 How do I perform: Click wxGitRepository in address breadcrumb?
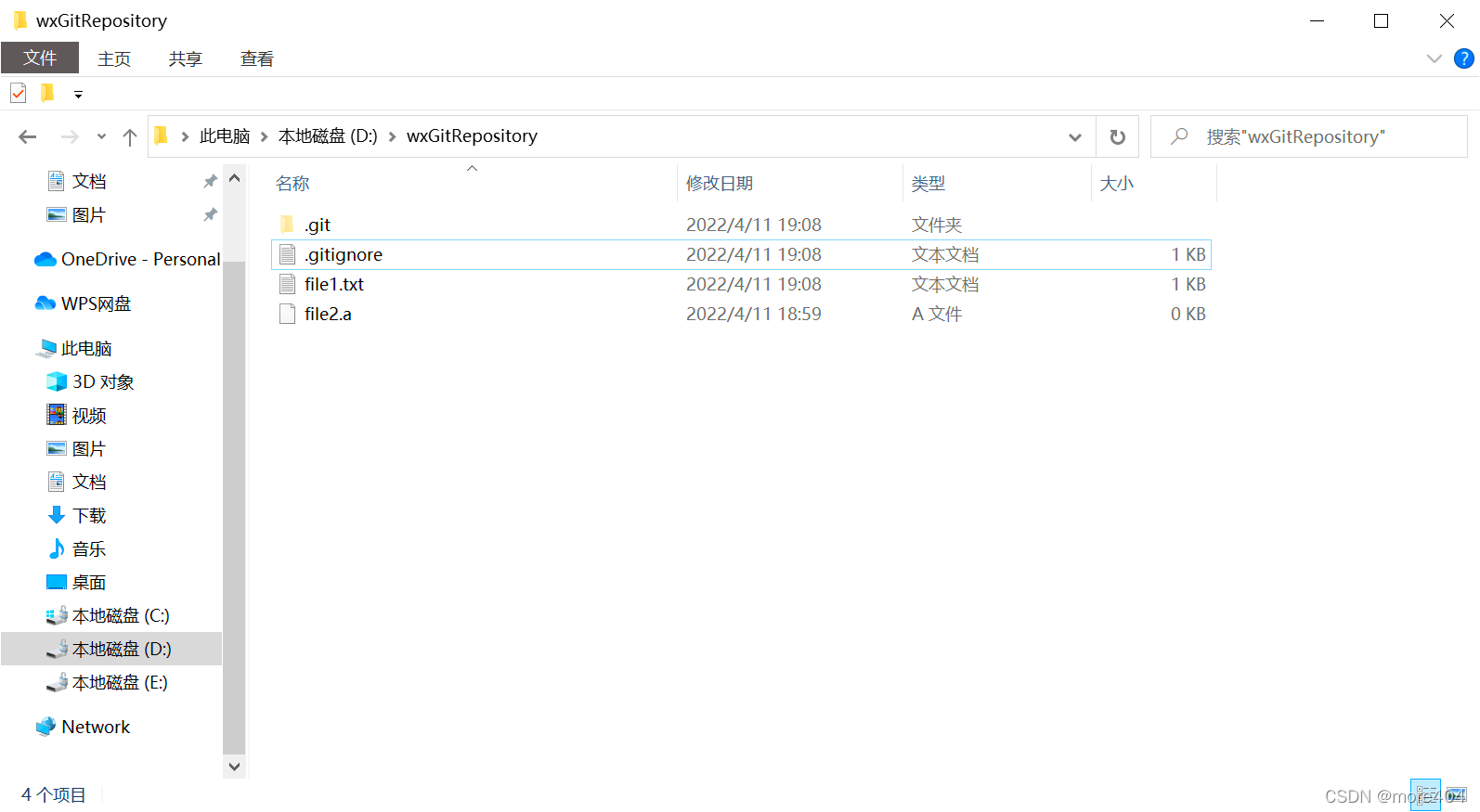tap(472, 136)
